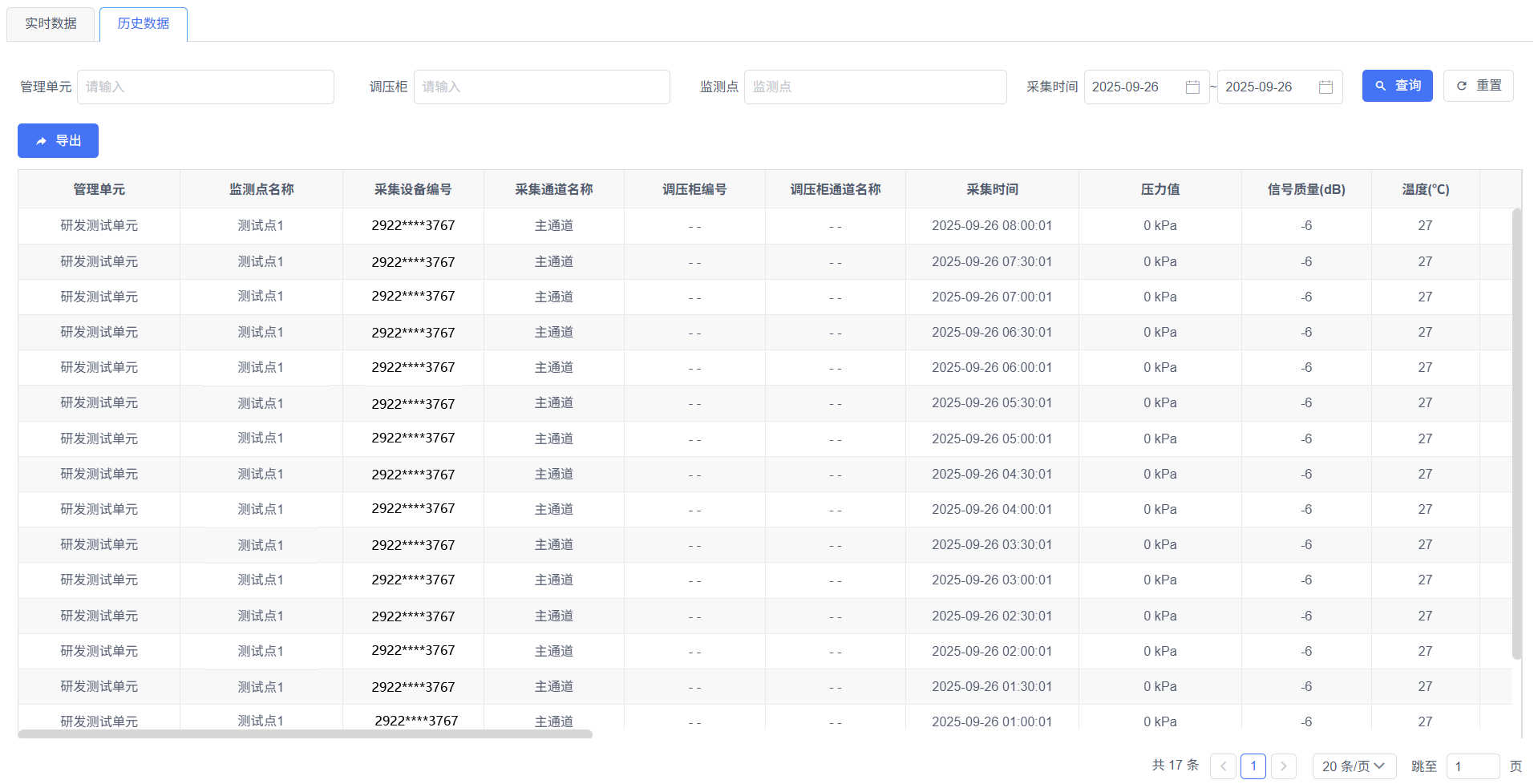Click the magnifier icon inside 查询 button
This screenshot has width=1538, height=784.
(1380, 85)
